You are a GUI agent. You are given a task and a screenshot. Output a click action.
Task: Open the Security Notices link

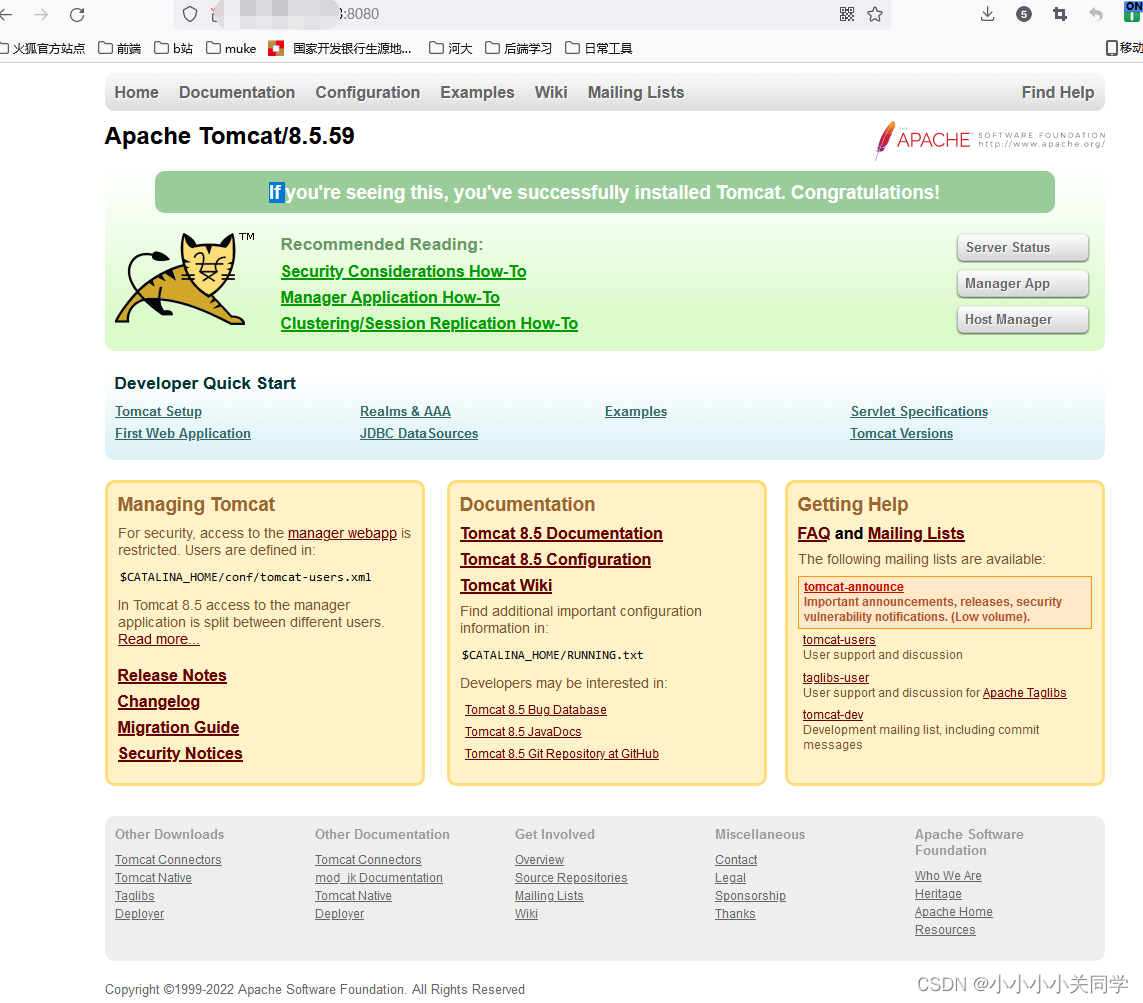[181, 754]
